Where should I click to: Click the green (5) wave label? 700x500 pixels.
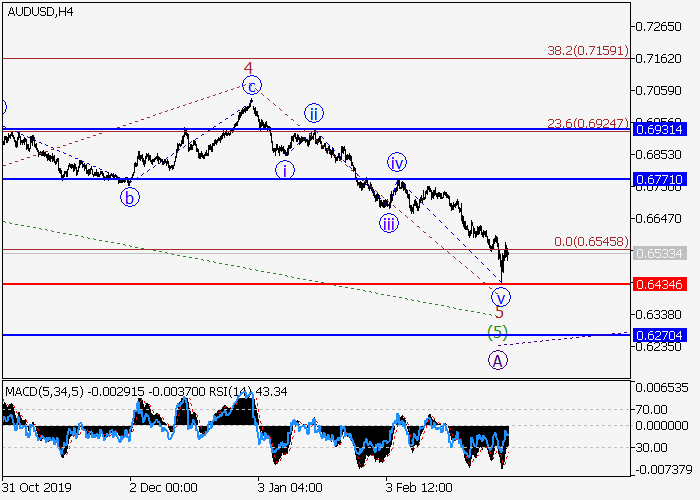click(x=497, y=332)
